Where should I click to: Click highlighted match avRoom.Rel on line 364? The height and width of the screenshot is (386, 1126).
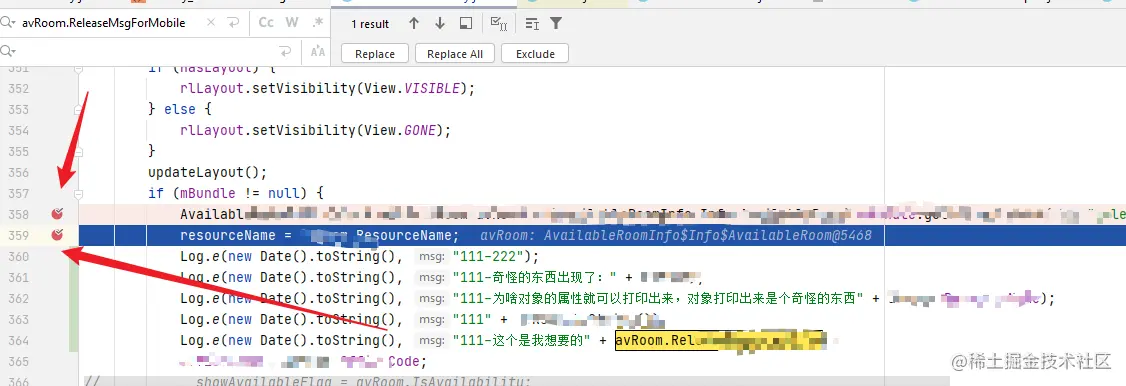(x=719, y=340)
